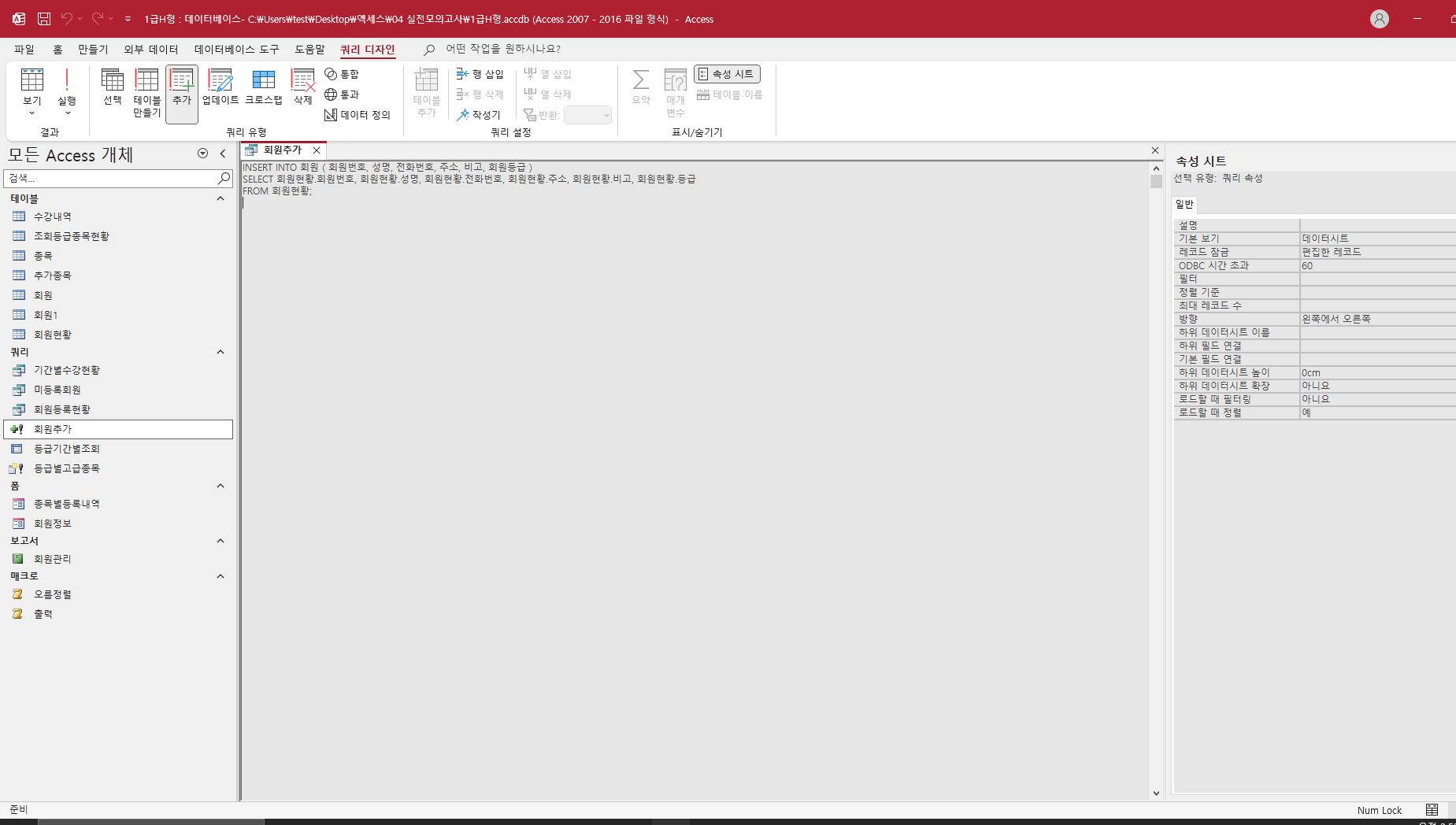Image resolution: width=1456 pixels, height=825 pixels.
Task: Open the View (보기) dropdown arrow
Action: (32, 113)
